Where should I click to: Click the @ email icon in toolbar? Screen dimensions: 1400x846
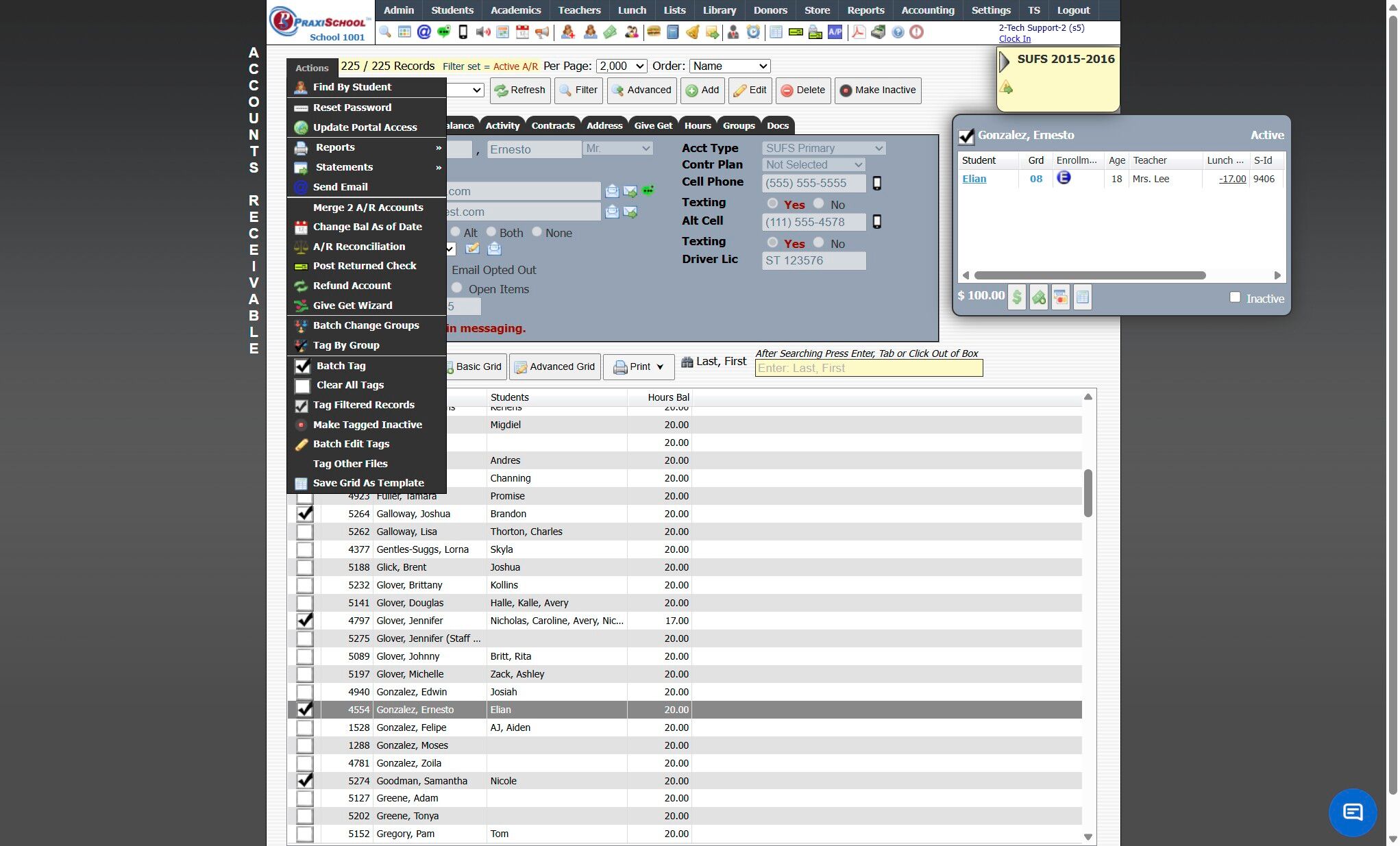tap(423, 32)
